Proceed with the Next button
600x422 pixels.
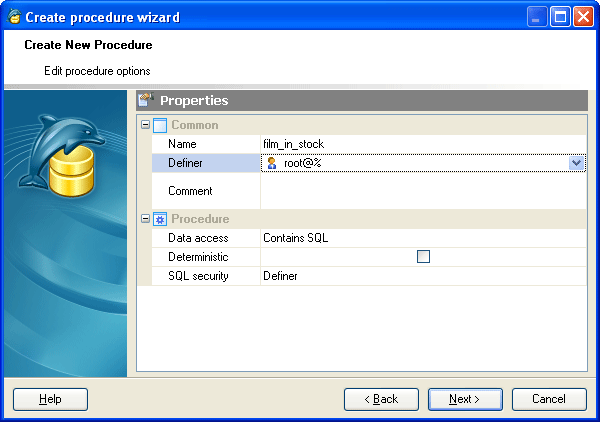(x=465, y=399)
